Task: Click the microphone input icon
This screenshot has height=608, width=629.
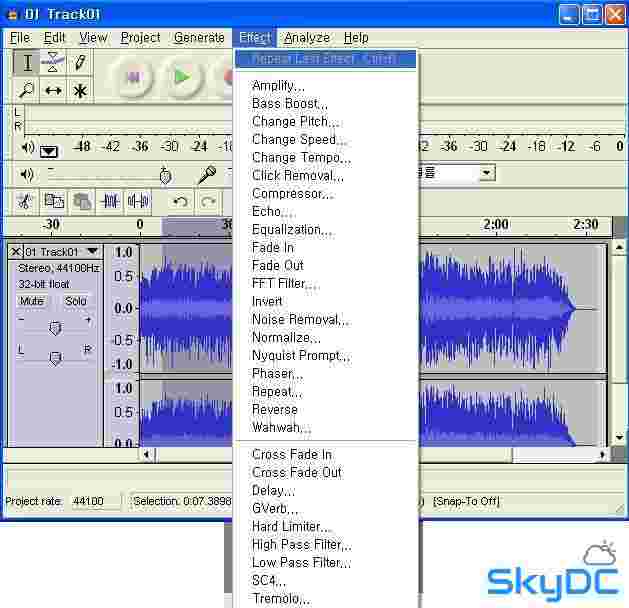Action: click(207, 175)
